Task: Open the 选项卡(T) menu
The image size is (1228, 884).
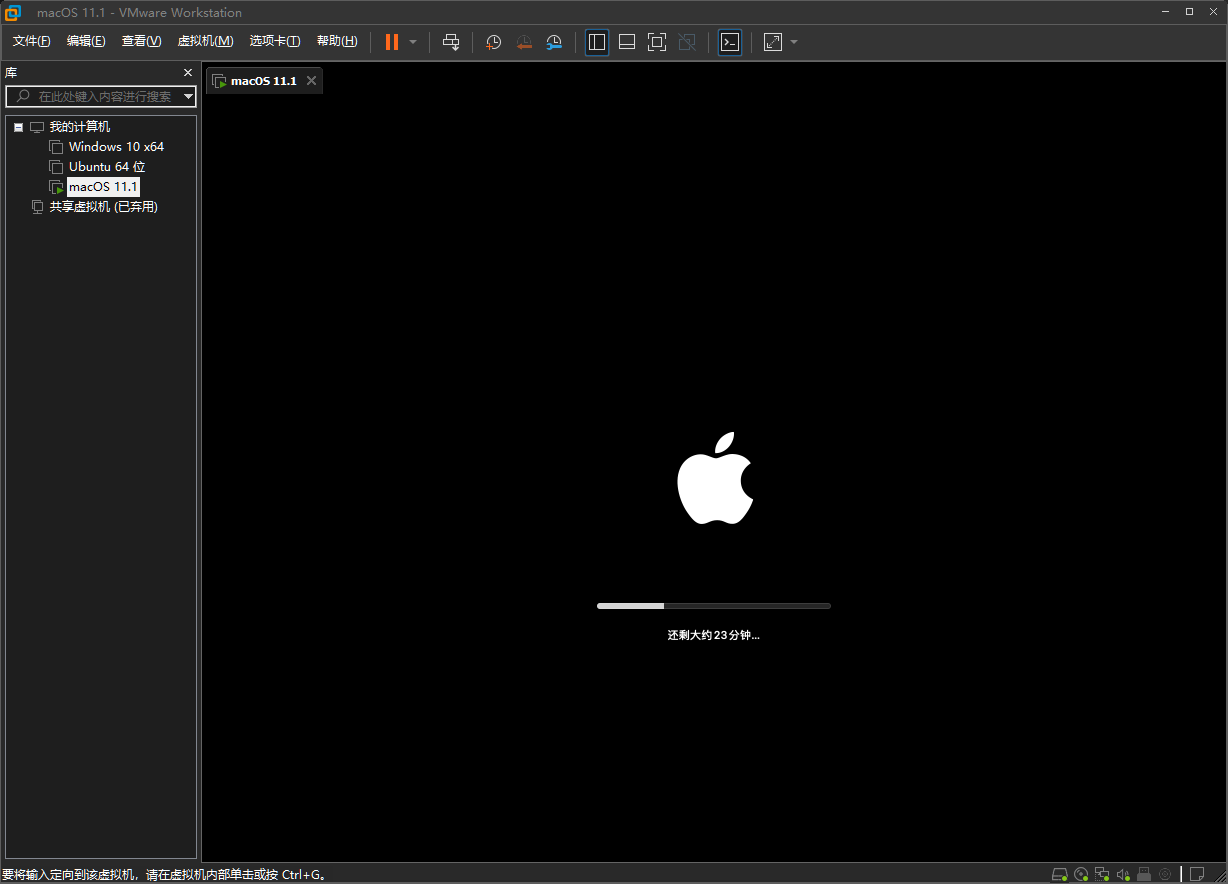Action: 275,41
